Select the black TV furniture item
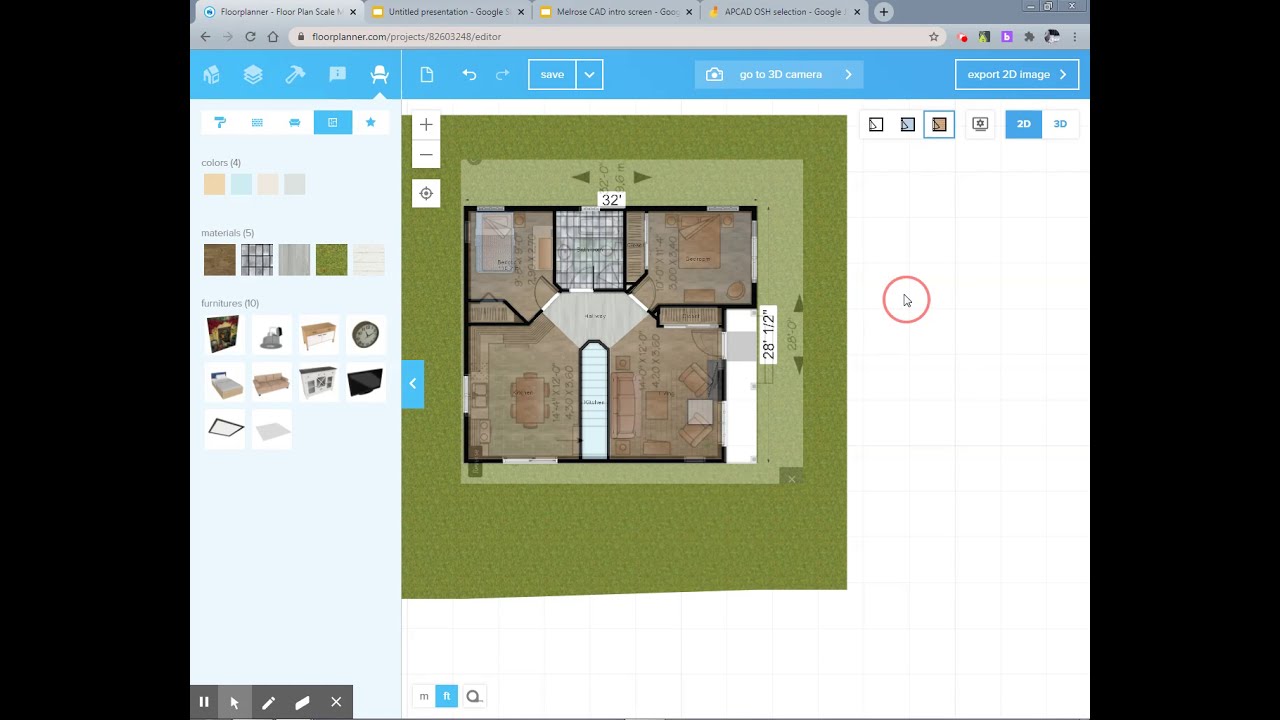The height and width of the screenshot is (720, 1280). (366, 383)
